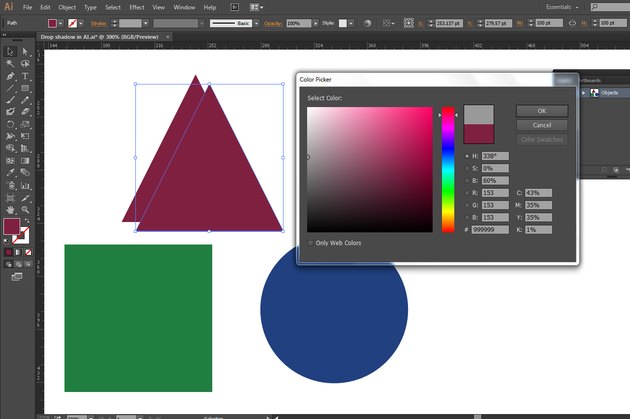Image resolution: width=630 pixels, height=419 pixels.
Task: Select the G green radio button
Action: click(467, 205)
